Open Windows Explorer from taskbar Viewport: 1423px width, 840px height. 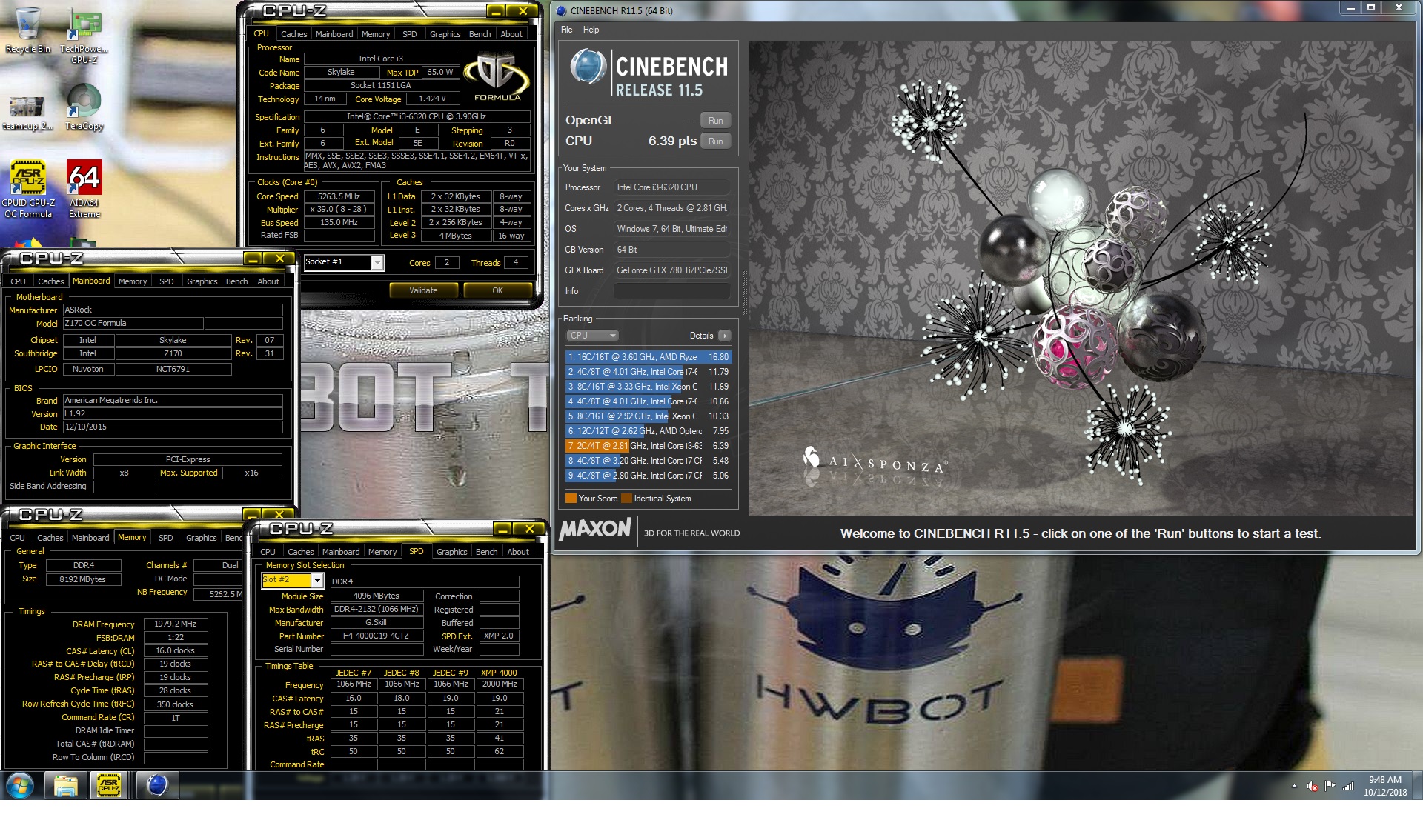[65, 785]
